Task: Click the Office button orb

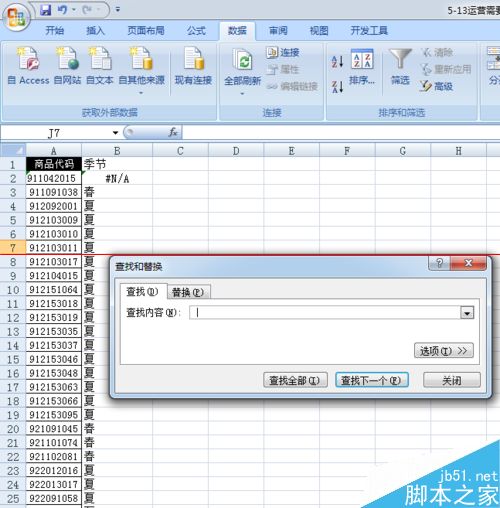Action: [16, 16]
